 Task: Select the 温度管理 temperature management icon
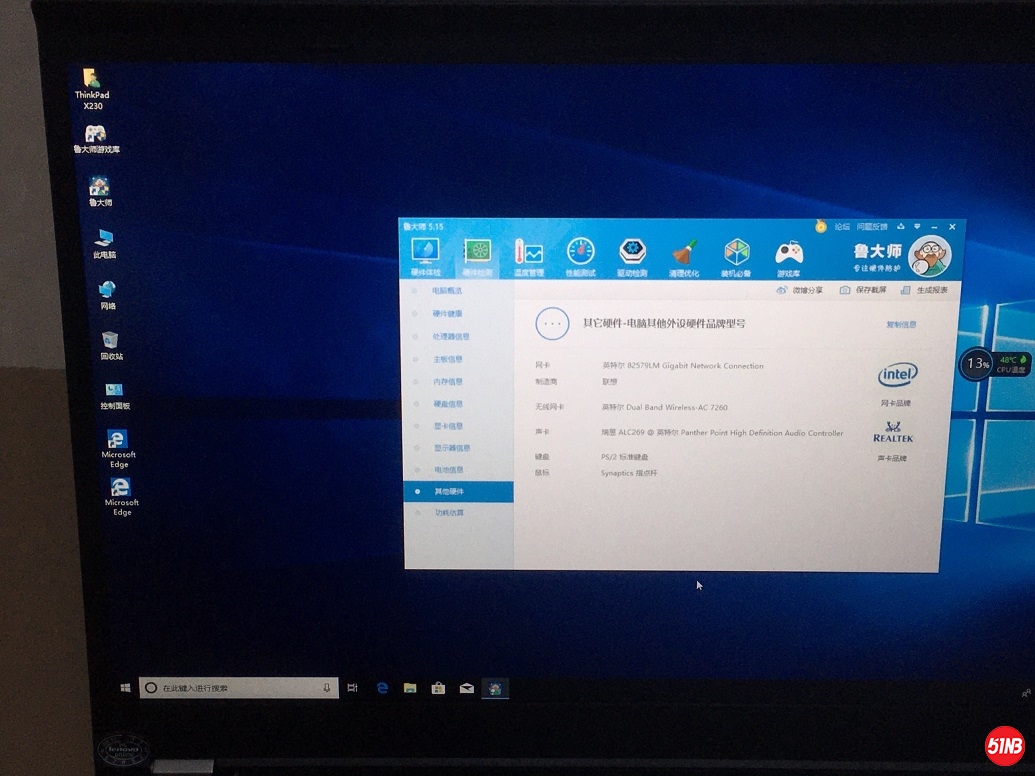pos(528,256)
